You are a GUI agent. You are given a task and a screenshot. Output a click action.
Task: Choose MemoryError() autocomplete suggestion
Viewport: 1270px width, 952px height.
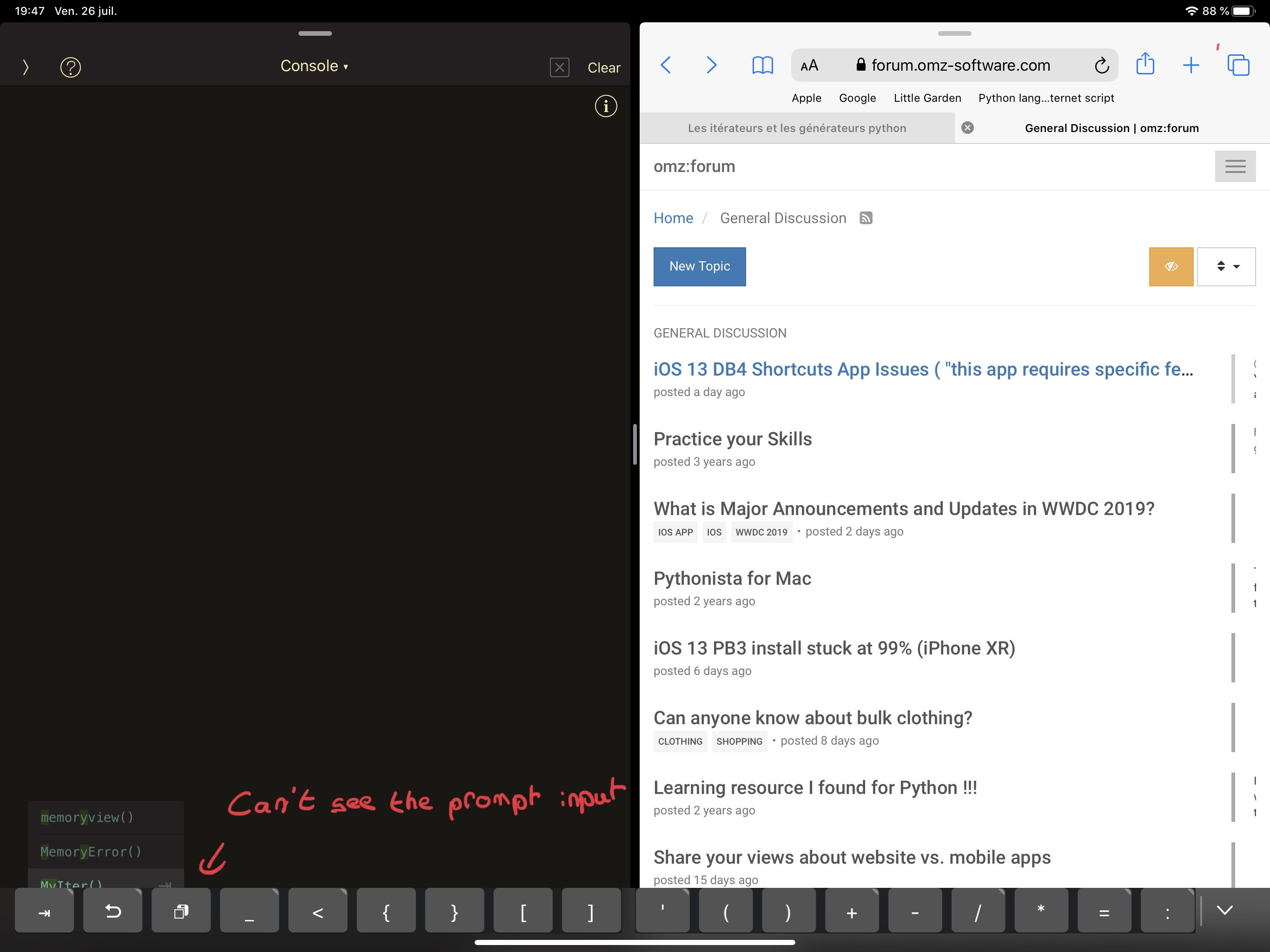(106, 852)
